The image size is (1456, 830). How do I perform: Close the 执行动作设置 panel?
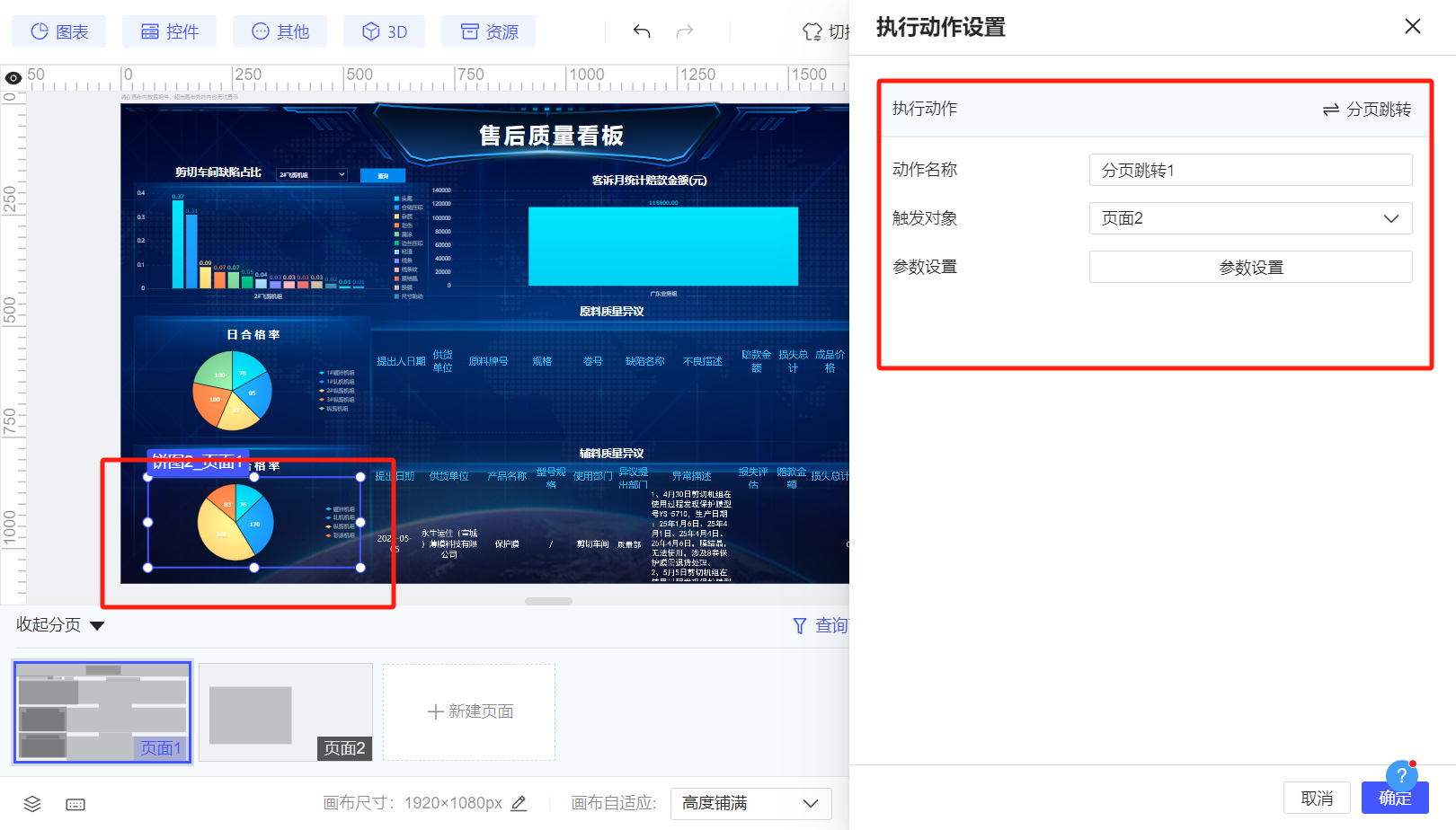point(1413,26)
